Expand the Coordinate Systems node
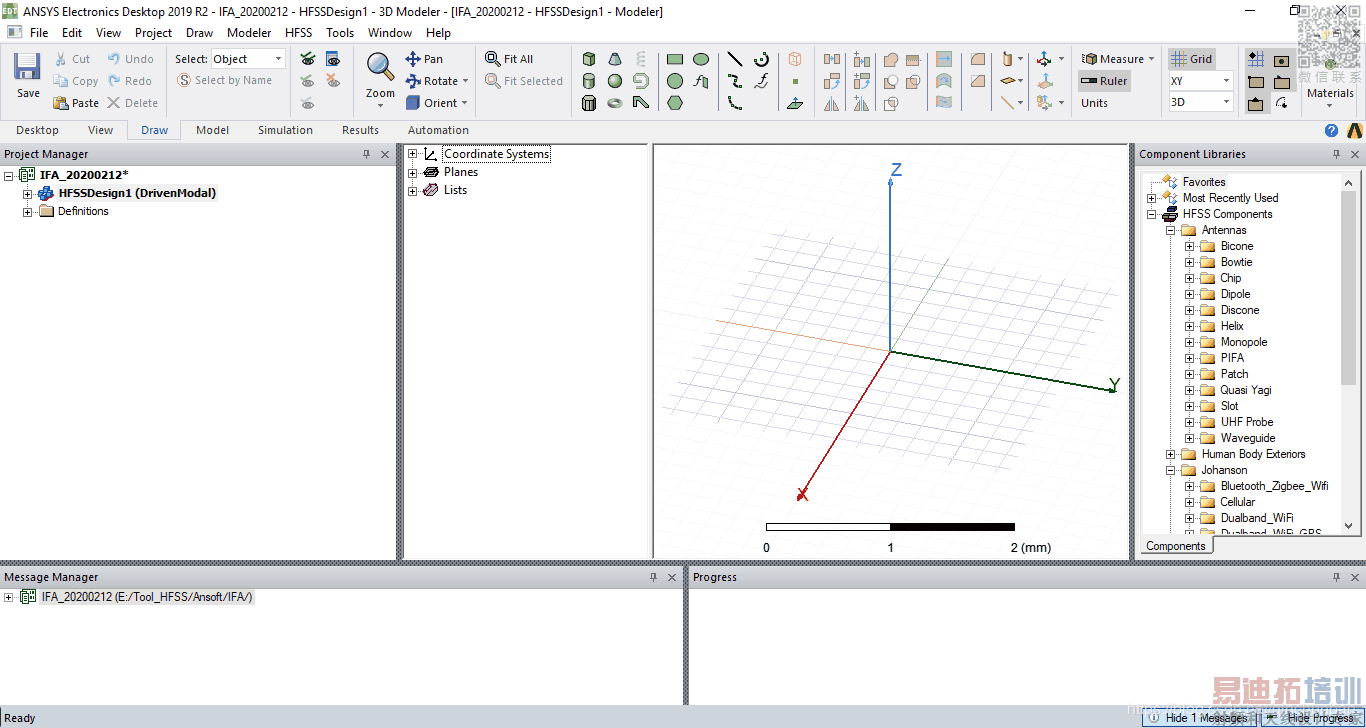This screenshot has height=728, width=1366. point(412,154)
